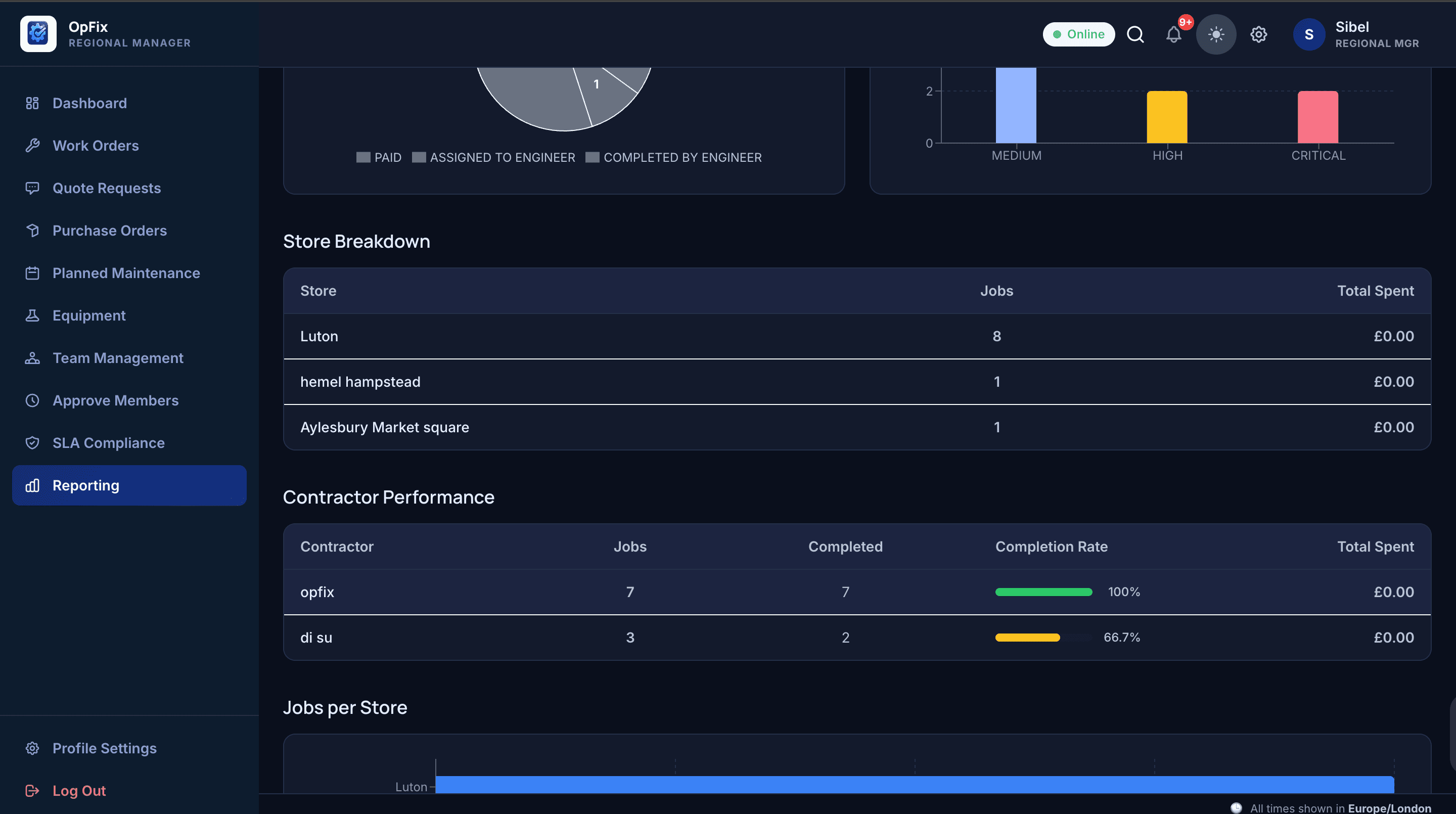Viewport: 1456px width, 814px height.
Task: Click the red CRITICAL priority bar
Action: [1317, 117]
